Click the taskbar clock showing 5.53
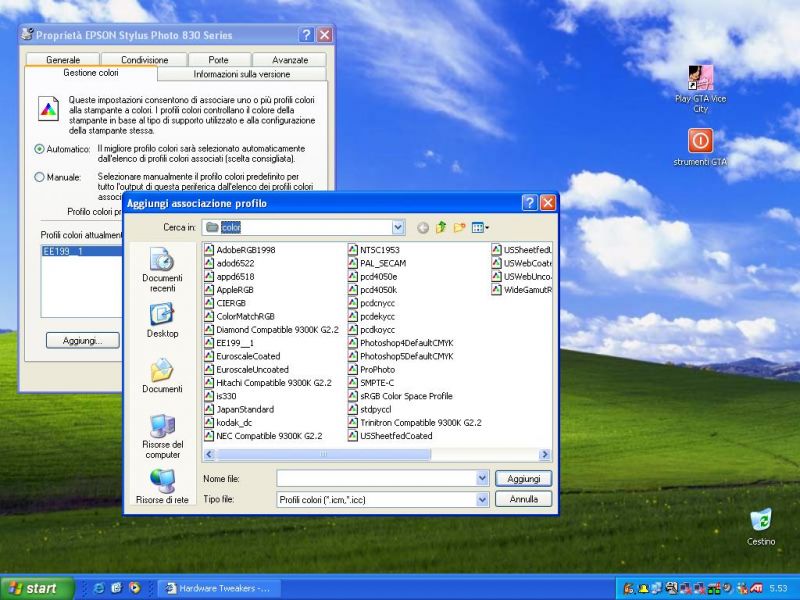The width and height of the screenshot is (800, 600). (779, 588)
